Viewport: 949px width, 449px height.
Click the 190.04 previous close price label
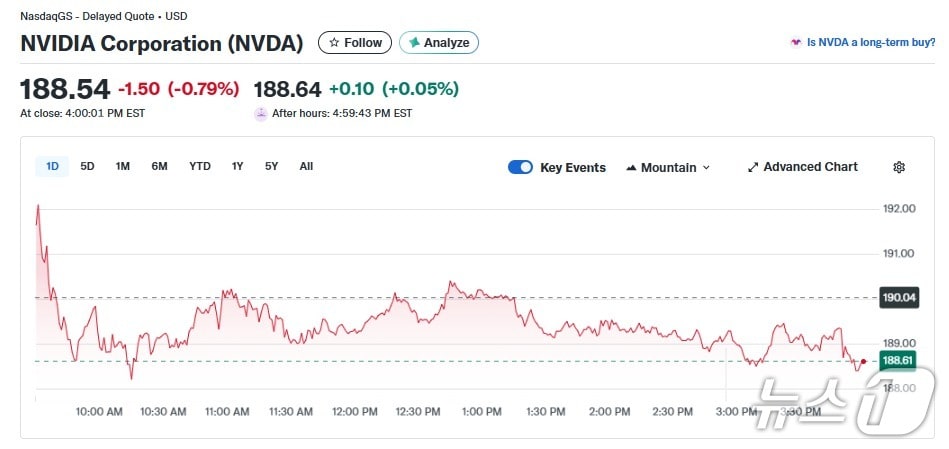tap(898, 297)
